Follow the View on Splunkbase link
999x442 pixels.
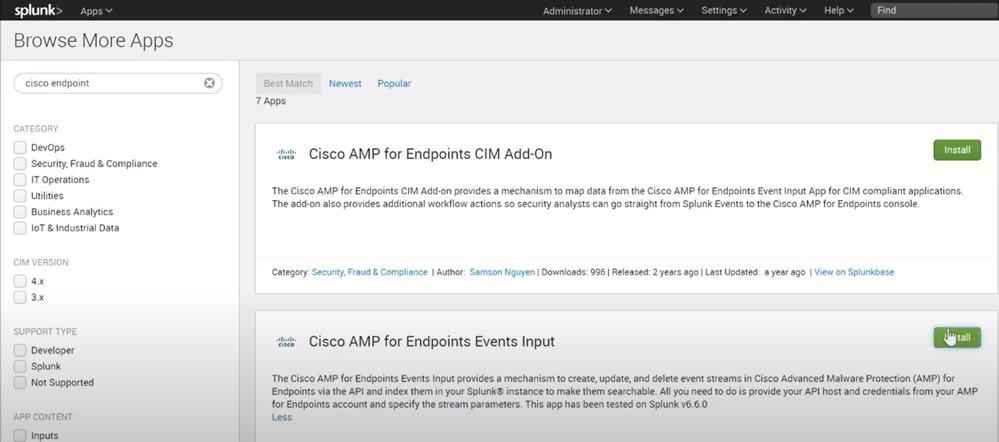[x=854, y=272]
